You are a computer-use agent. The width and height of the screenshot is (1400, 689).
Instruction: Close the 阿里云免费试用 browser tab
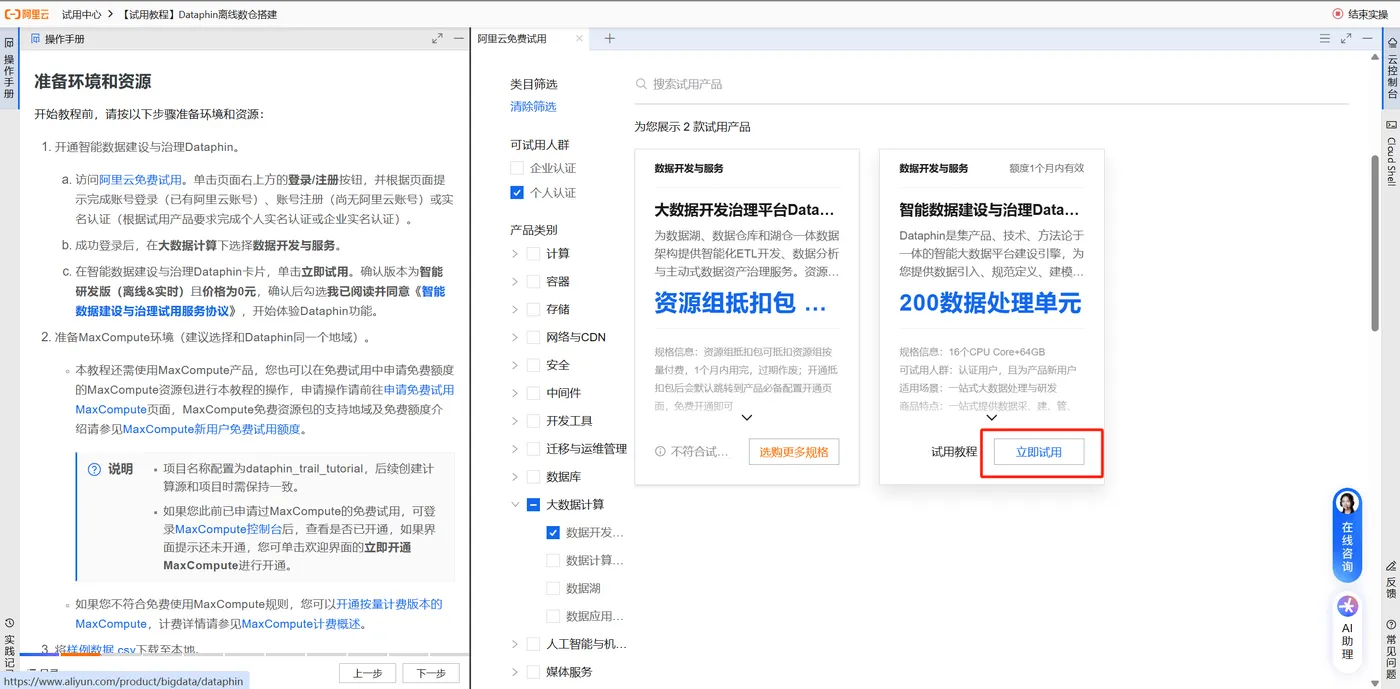click(578, 38)
